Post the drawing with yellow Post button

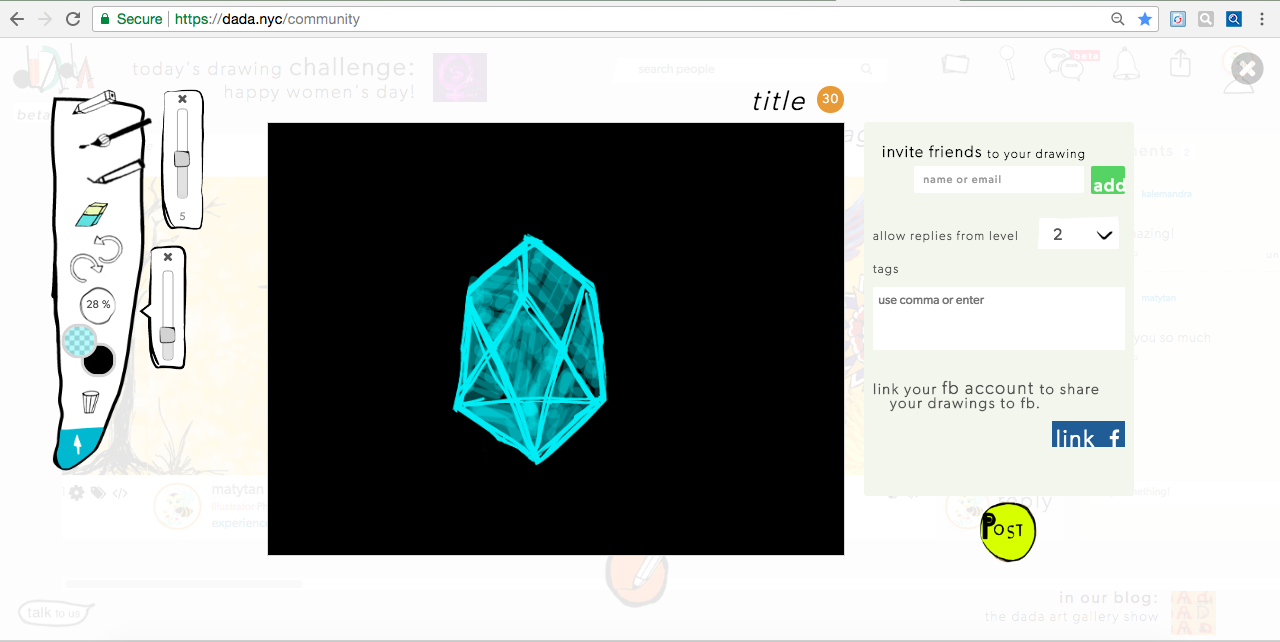[x=1008, y=532]
